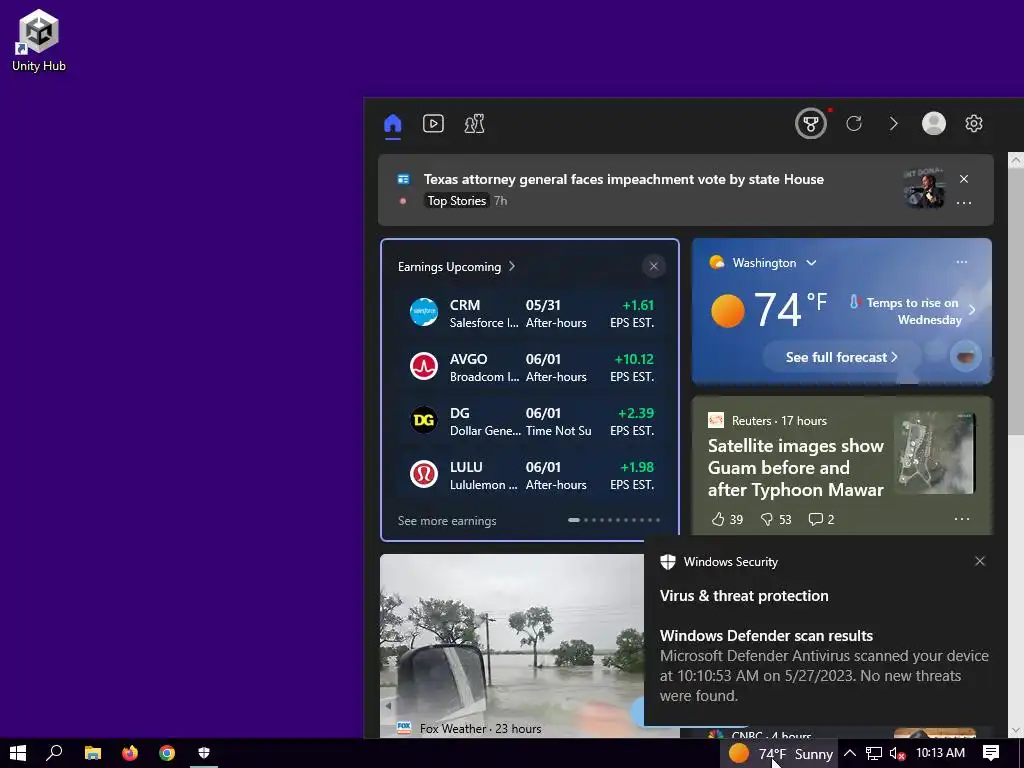Dislike the Reuters Guam article
This screenshot has width=1024, height=768.
point(776,519)
